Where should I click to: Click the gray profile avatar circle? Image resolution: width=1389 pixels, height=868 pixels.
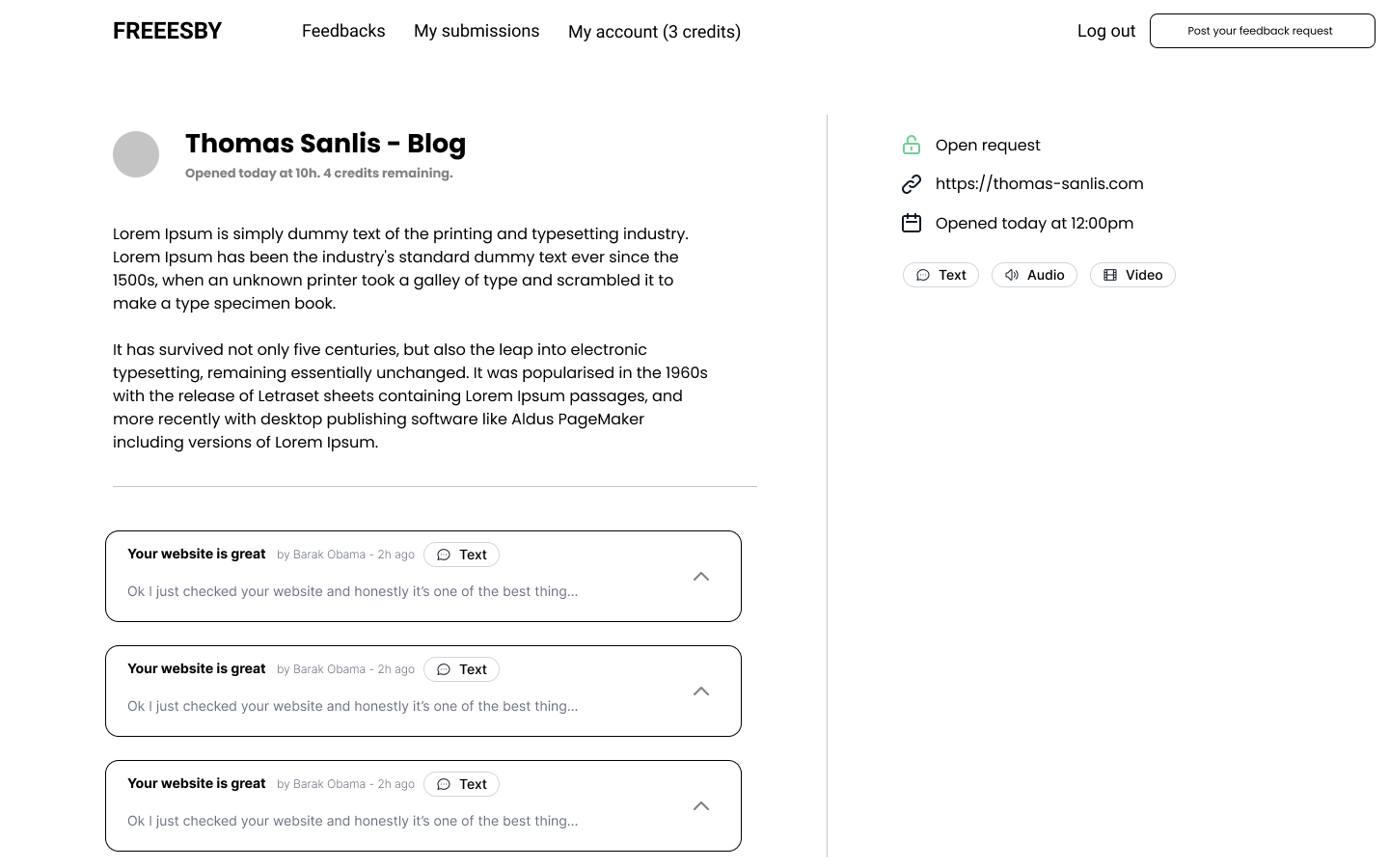click(x=136, y=154)
